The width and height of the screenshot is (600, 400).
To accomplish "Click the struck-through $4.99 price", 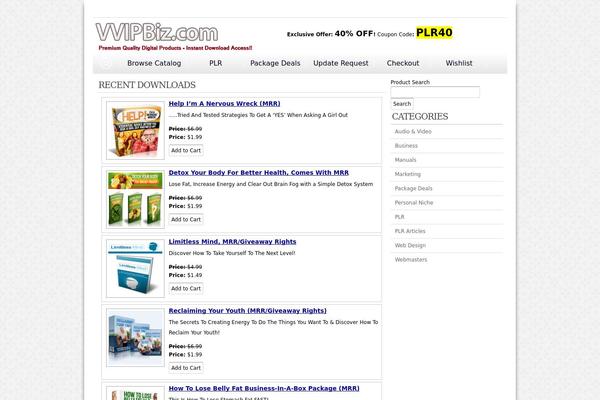I will [195, 267].
